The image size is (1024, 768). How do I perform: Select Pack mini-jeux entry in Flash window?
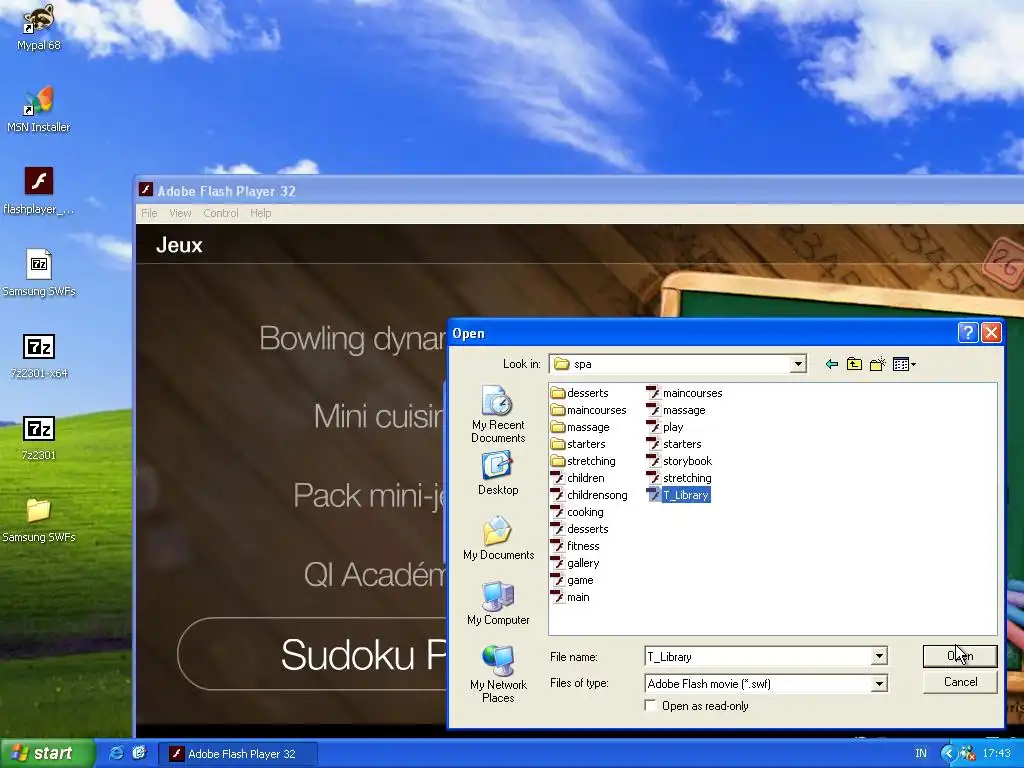[370, 496]
